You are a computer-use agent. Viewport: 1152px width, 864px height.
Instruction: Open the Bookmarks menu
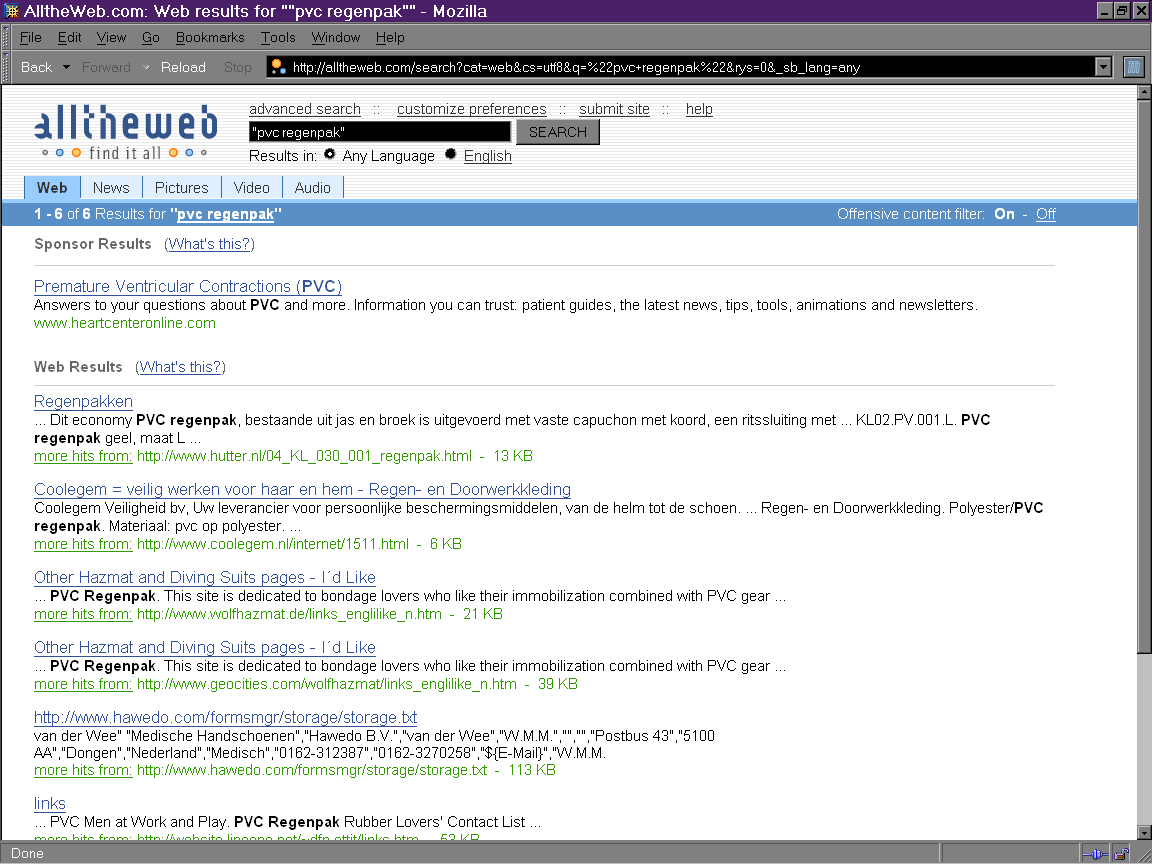click(x=210, y=37)
